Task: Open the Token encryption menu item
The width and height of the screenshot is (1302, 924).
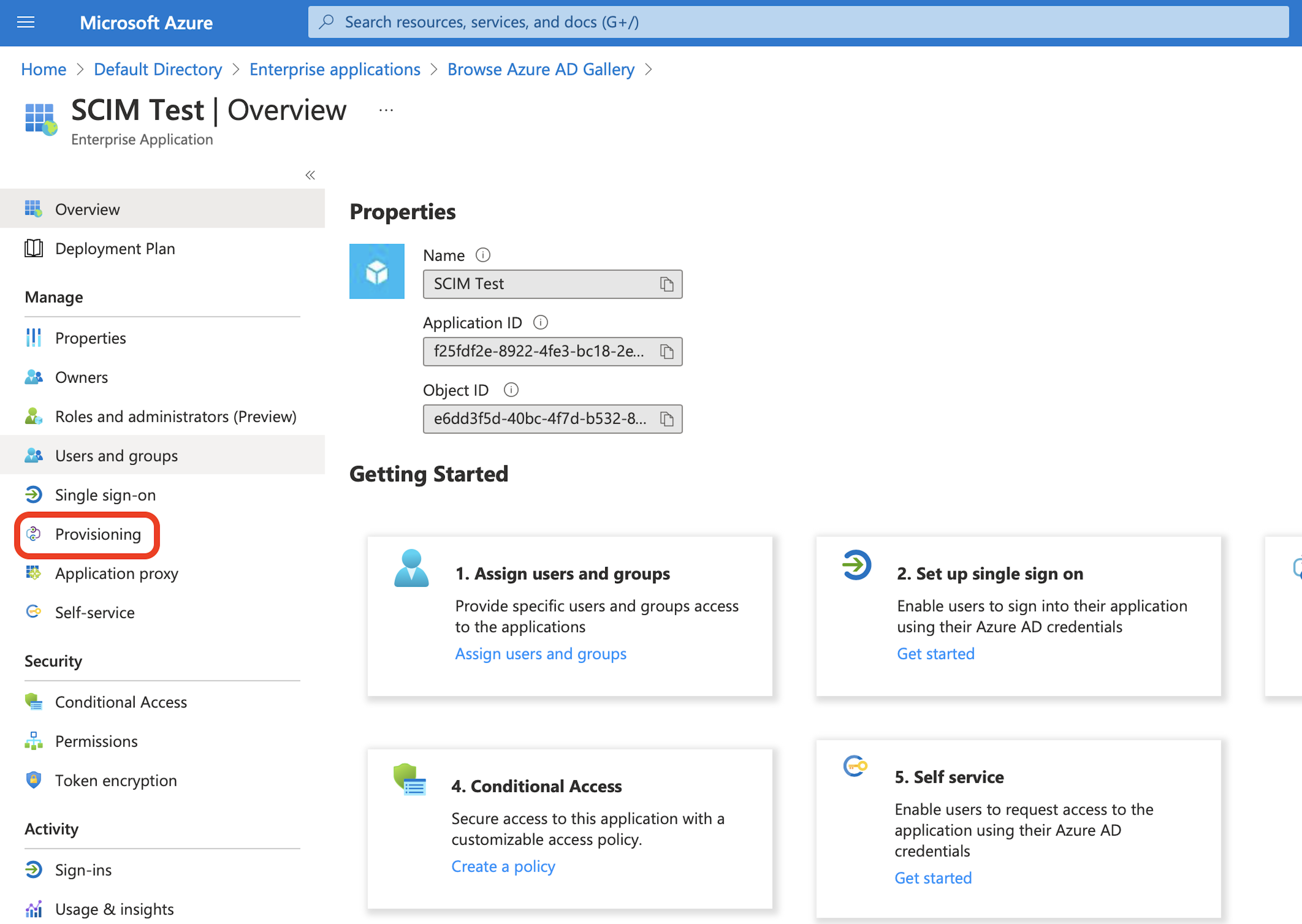Action: click(116, 781)
